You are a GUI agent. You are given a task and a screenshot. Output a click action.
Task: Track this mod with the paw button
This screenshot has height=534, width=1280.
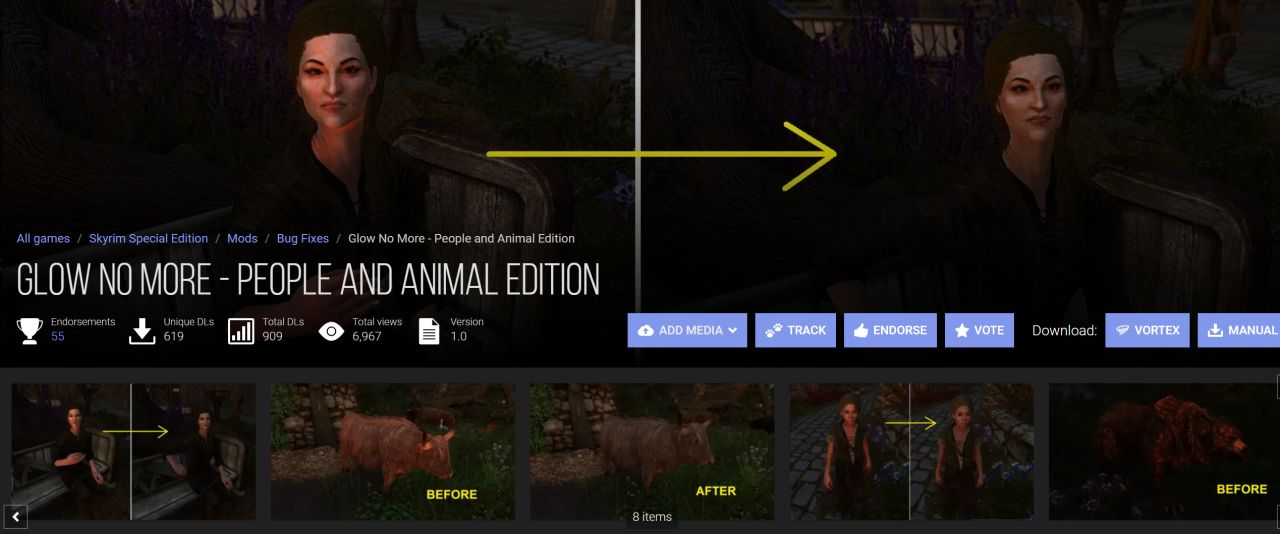pyautogui.click(x=796, y=330)
